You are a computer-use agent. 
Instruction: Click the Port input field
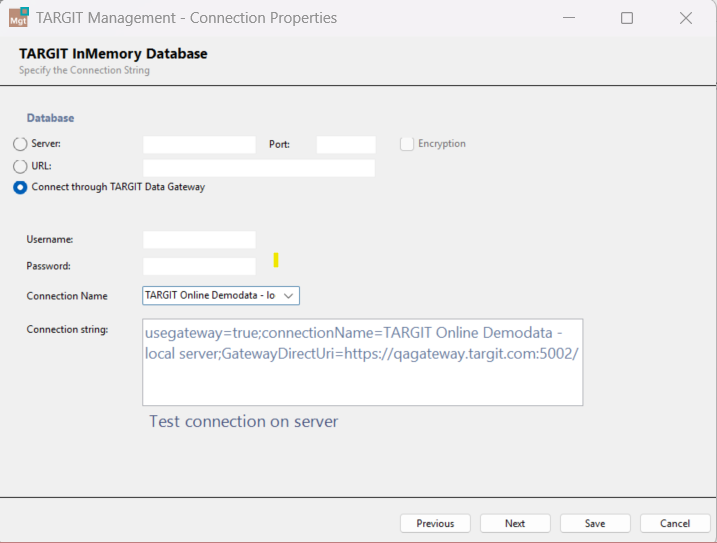click(x=346, y=145)
